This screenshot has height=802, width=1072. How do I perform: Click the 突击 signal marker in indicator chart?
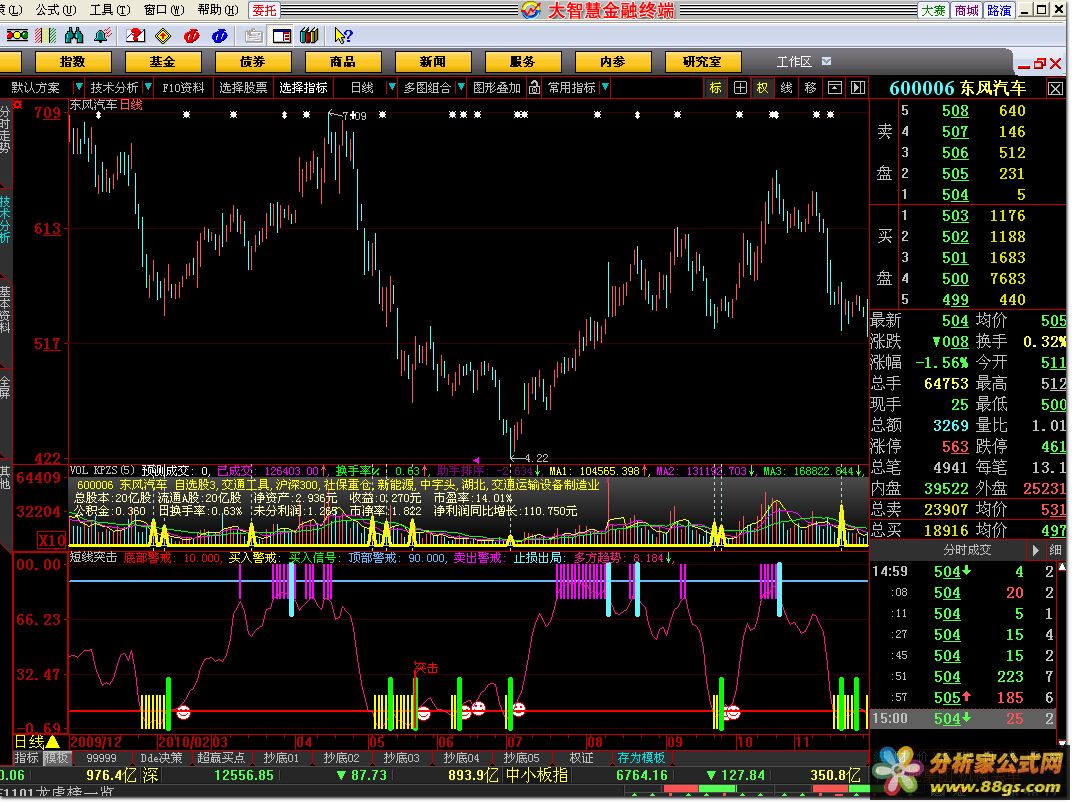[426, 667]
